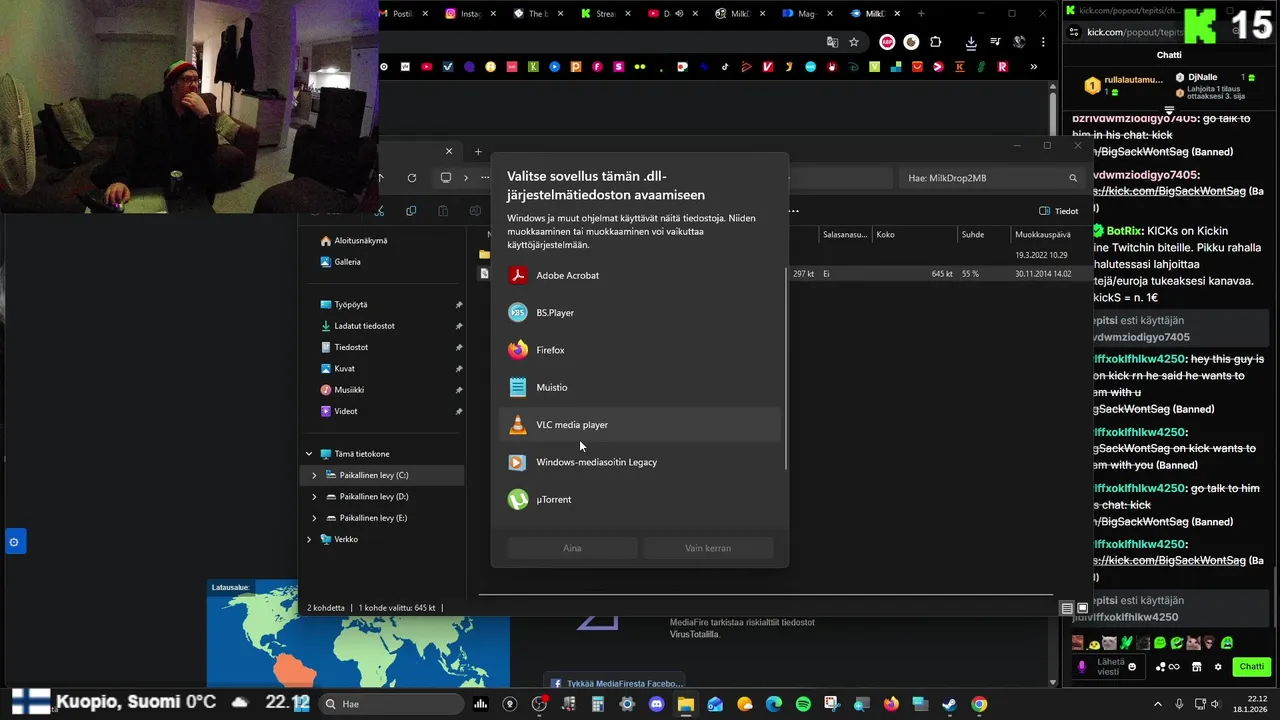Image resolution: width=1280 pixels, height=720 pixels.
Task: Refresh the Explorer window
Action: pyautogui.click(x=412, y=178)
